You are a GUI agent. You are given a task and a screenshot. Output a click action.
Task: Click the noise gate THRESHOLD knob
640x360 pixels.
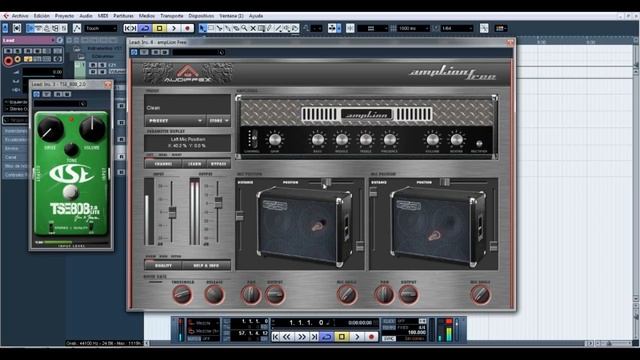point(182,295)
